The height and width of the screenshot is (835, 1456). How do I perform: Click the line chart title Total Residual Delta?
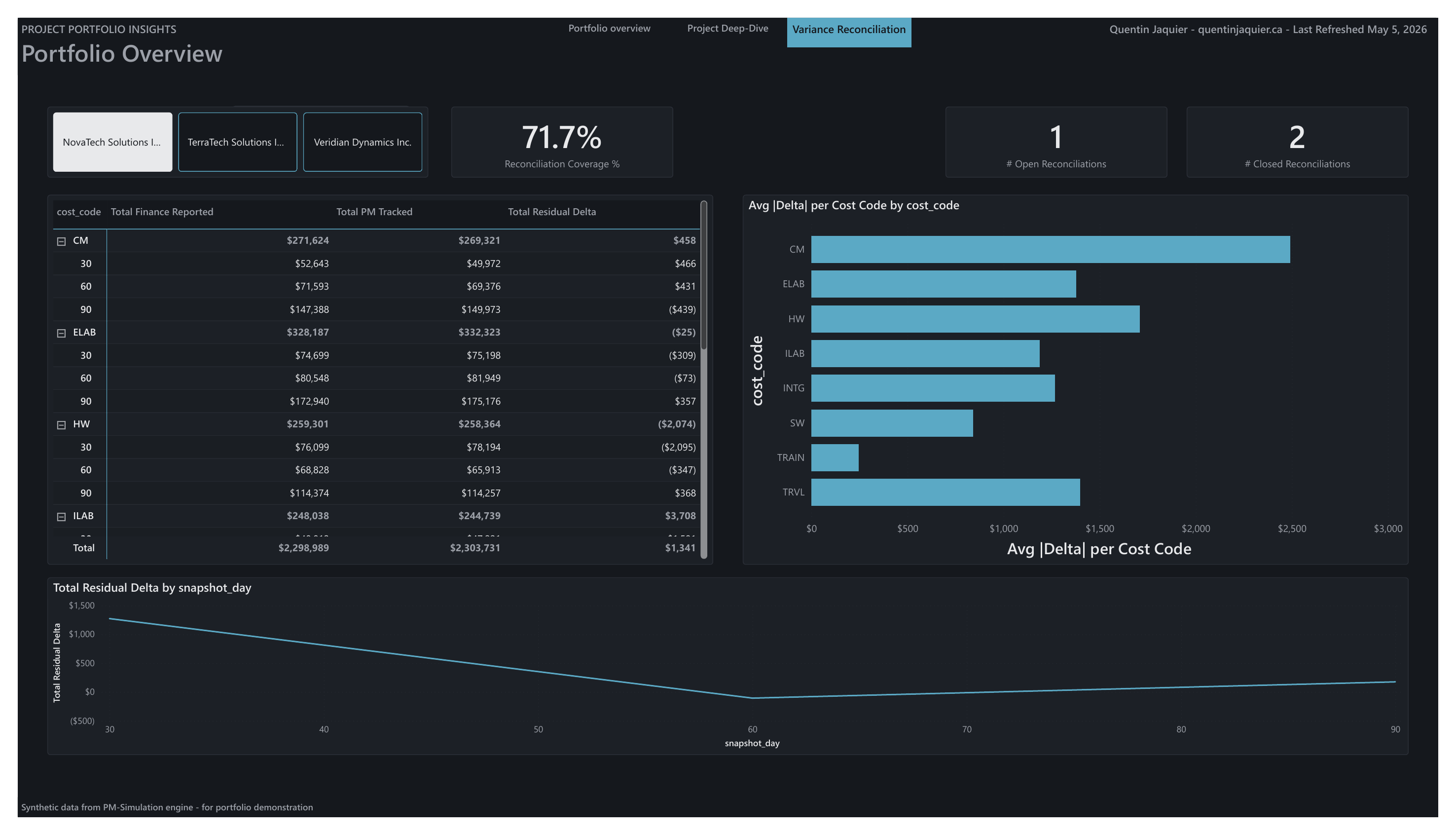coord(152,587)
